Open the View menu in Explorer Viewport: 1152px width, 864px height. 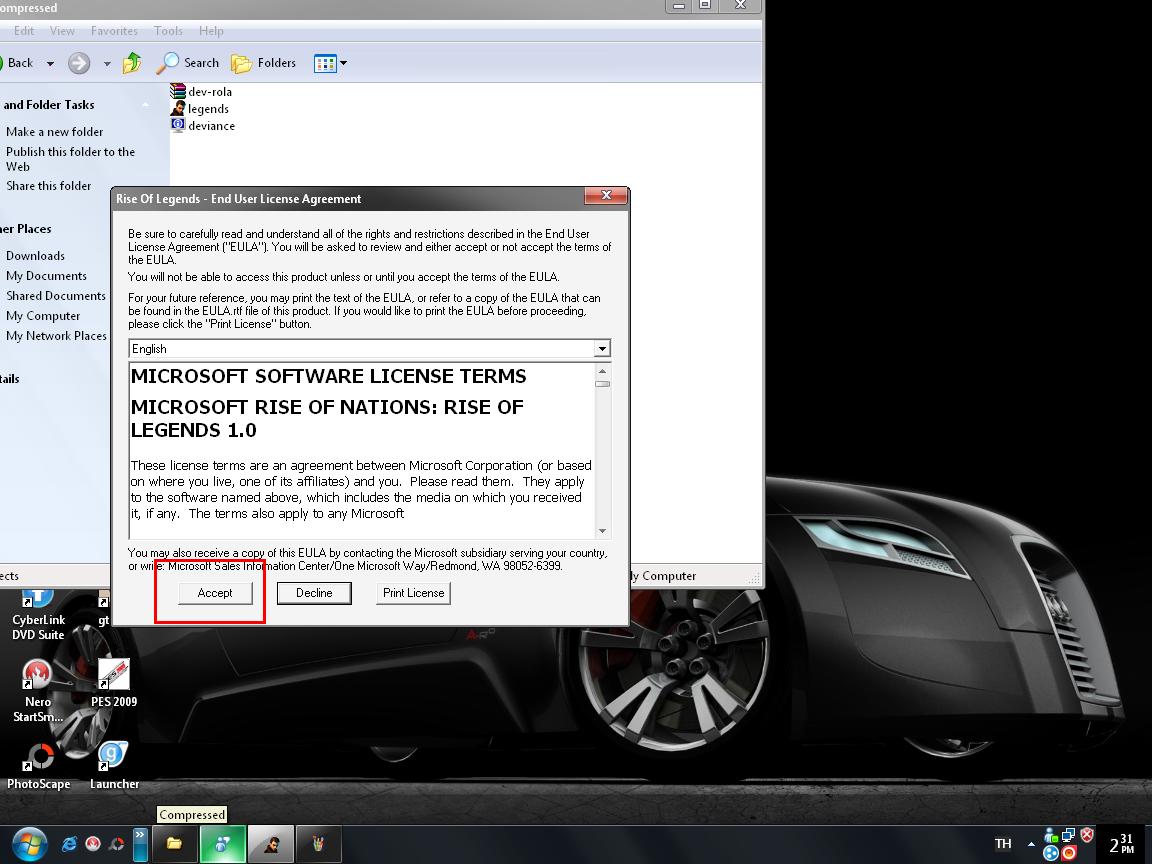(x=62, y=31)
